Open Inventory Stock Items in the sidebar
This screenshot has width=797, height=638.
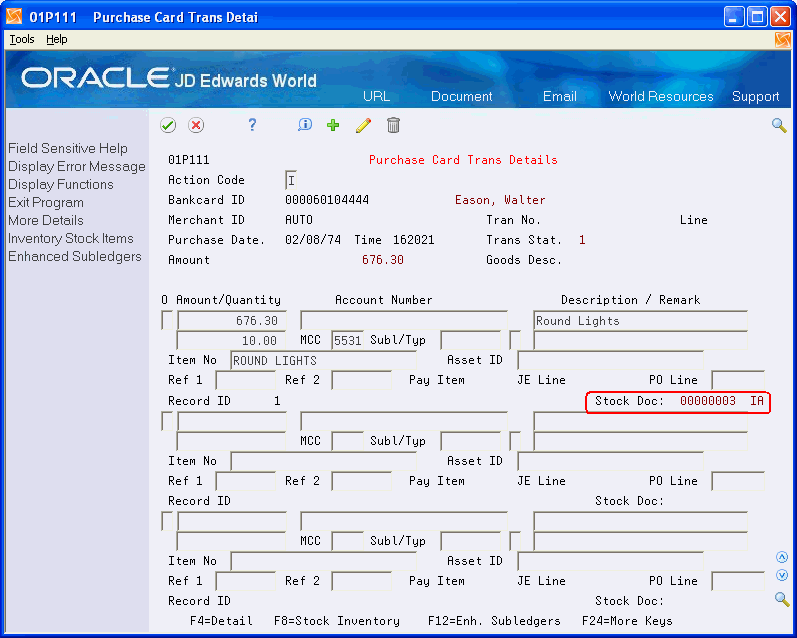tap(71, 238)
